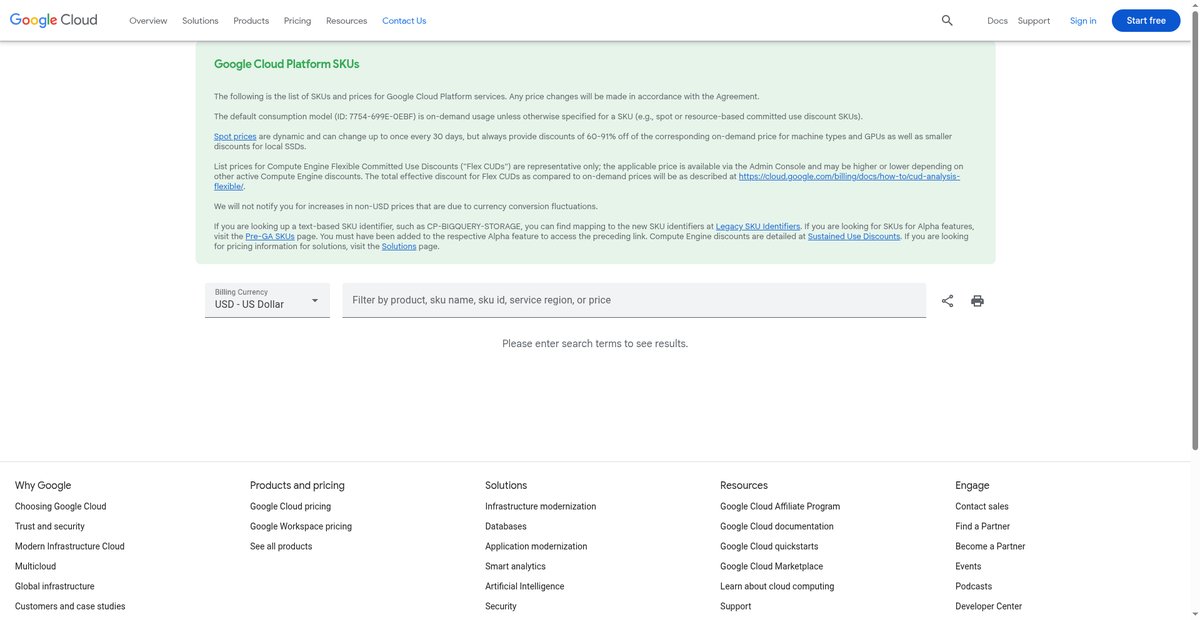Image resolution: width=1200 pixels, height=620 pixels.
Task: Open Trust and security footer link
Action: point(50,526)
